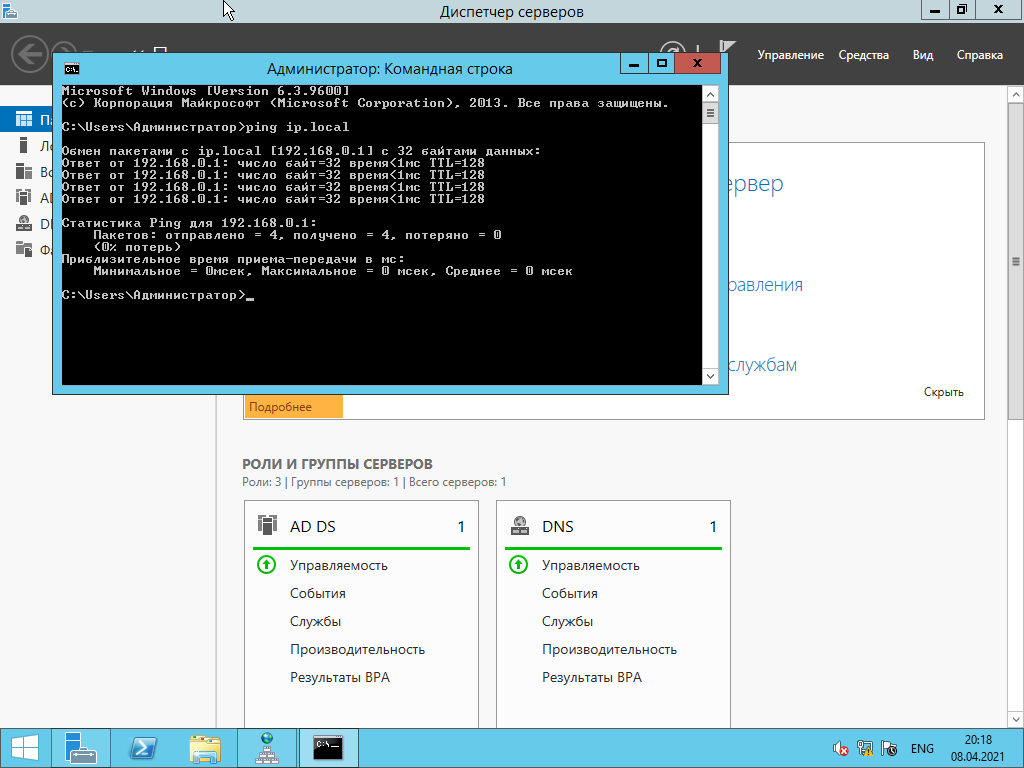Open the Вид menu
Screen dimensions: 1024x768
click(x=922, y=55)
